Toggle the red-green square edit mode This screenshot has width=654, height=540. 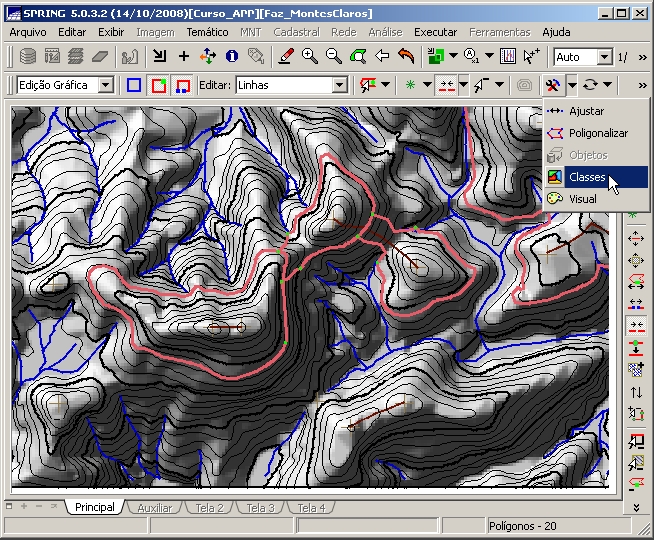click(x=158, y=86)
